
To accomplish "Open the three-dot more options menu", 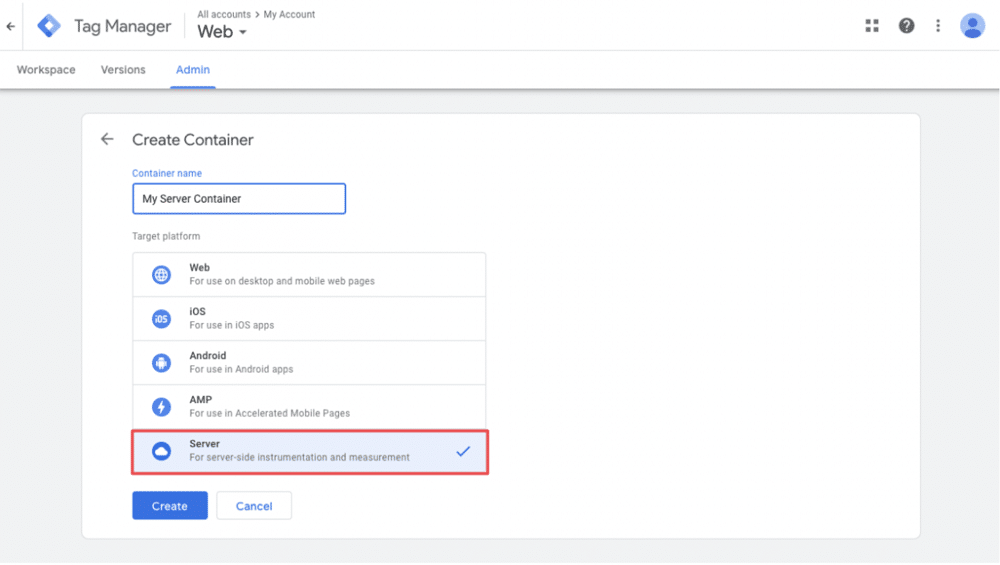I will click(x=938, y=26).
